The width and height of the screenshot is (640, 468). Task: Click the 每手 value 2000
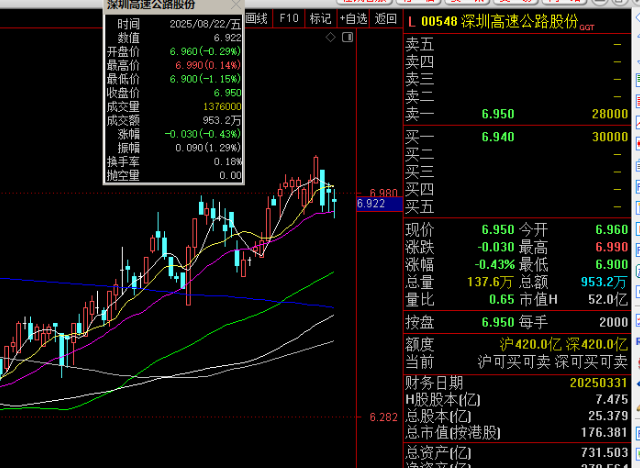pos(613,322)
